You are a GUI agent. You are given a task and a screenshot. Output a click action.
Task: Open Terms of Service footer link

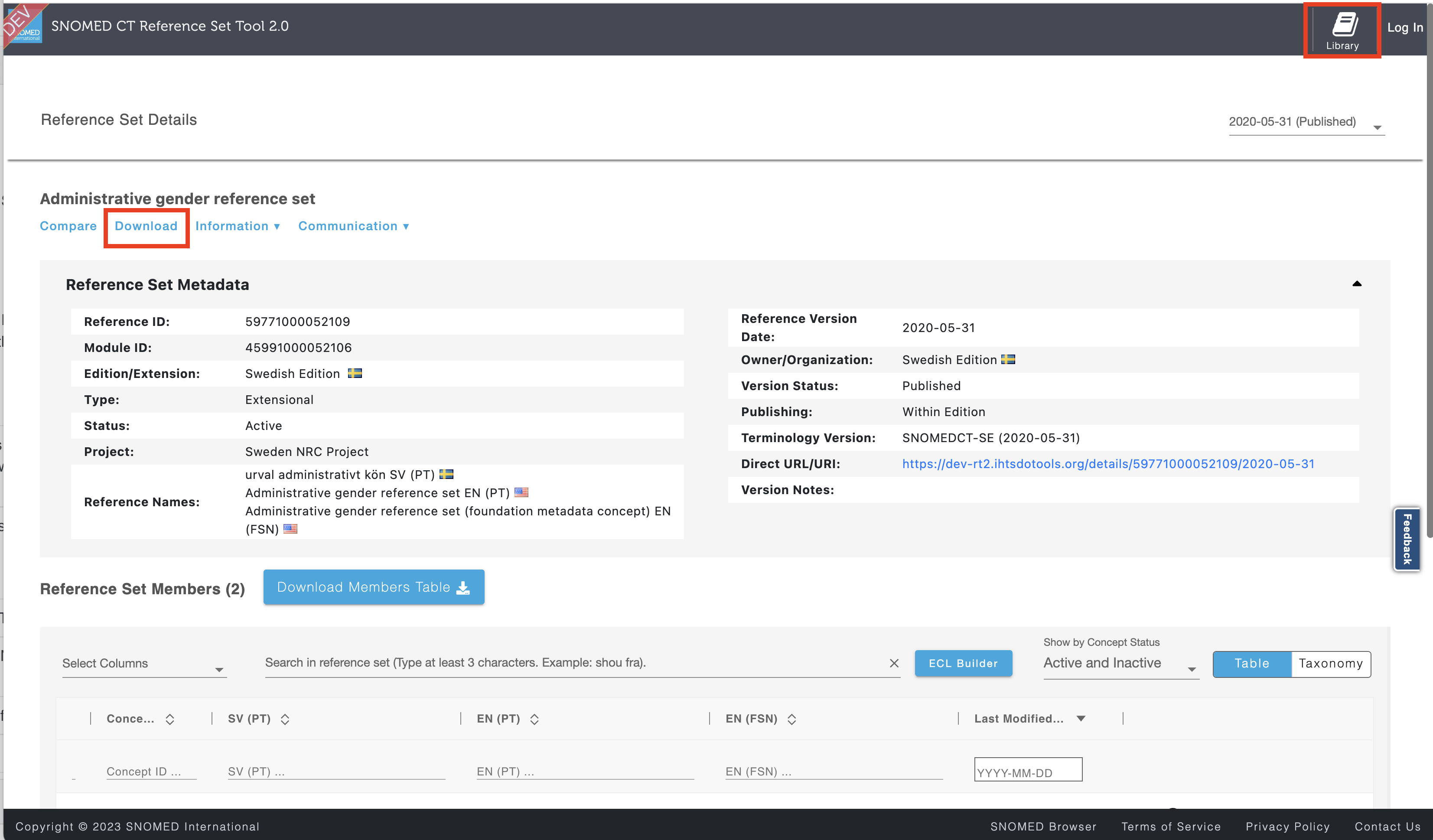click(x=1171, y=827)
